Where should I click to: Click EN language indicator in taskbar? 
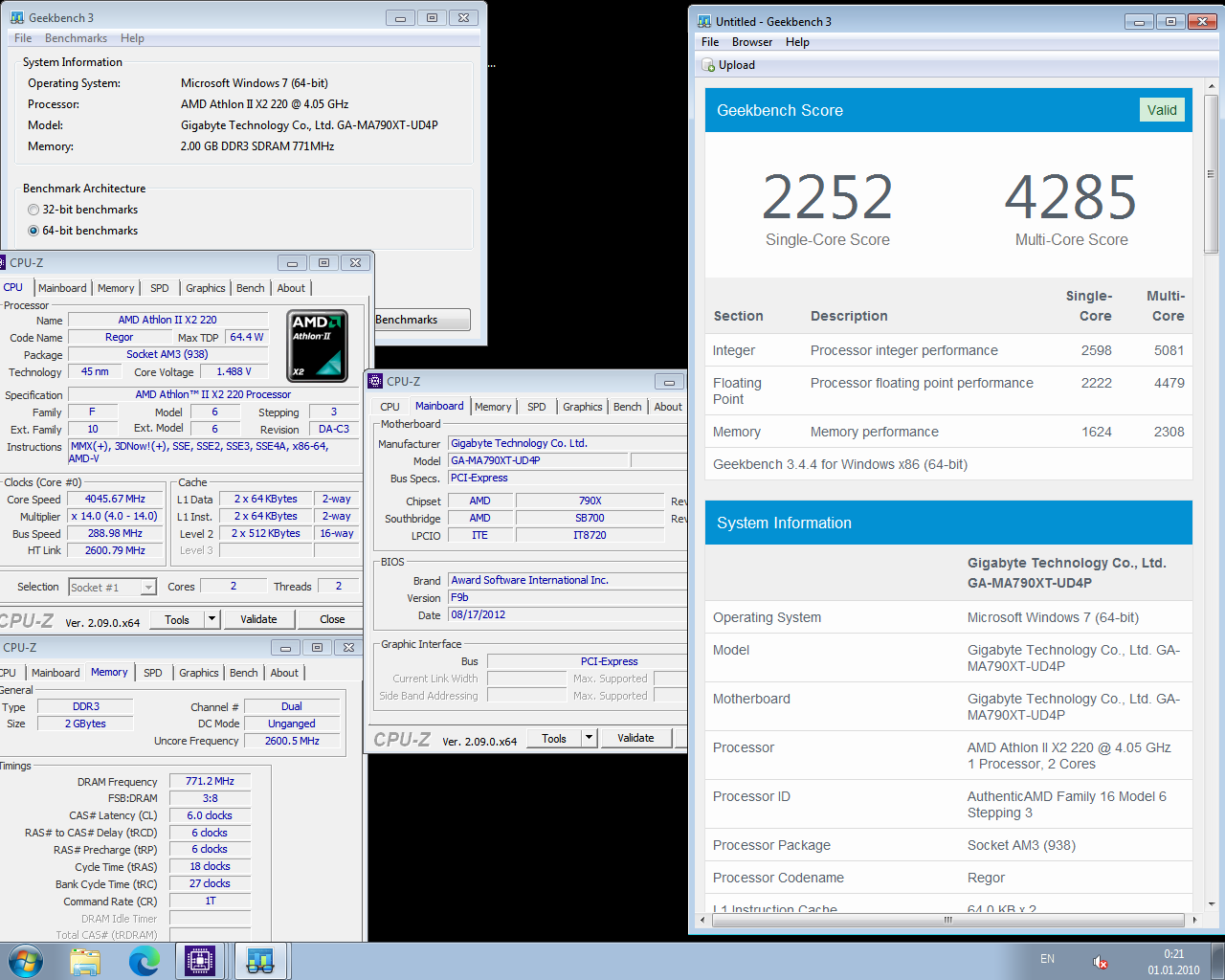coord(1047,959)
